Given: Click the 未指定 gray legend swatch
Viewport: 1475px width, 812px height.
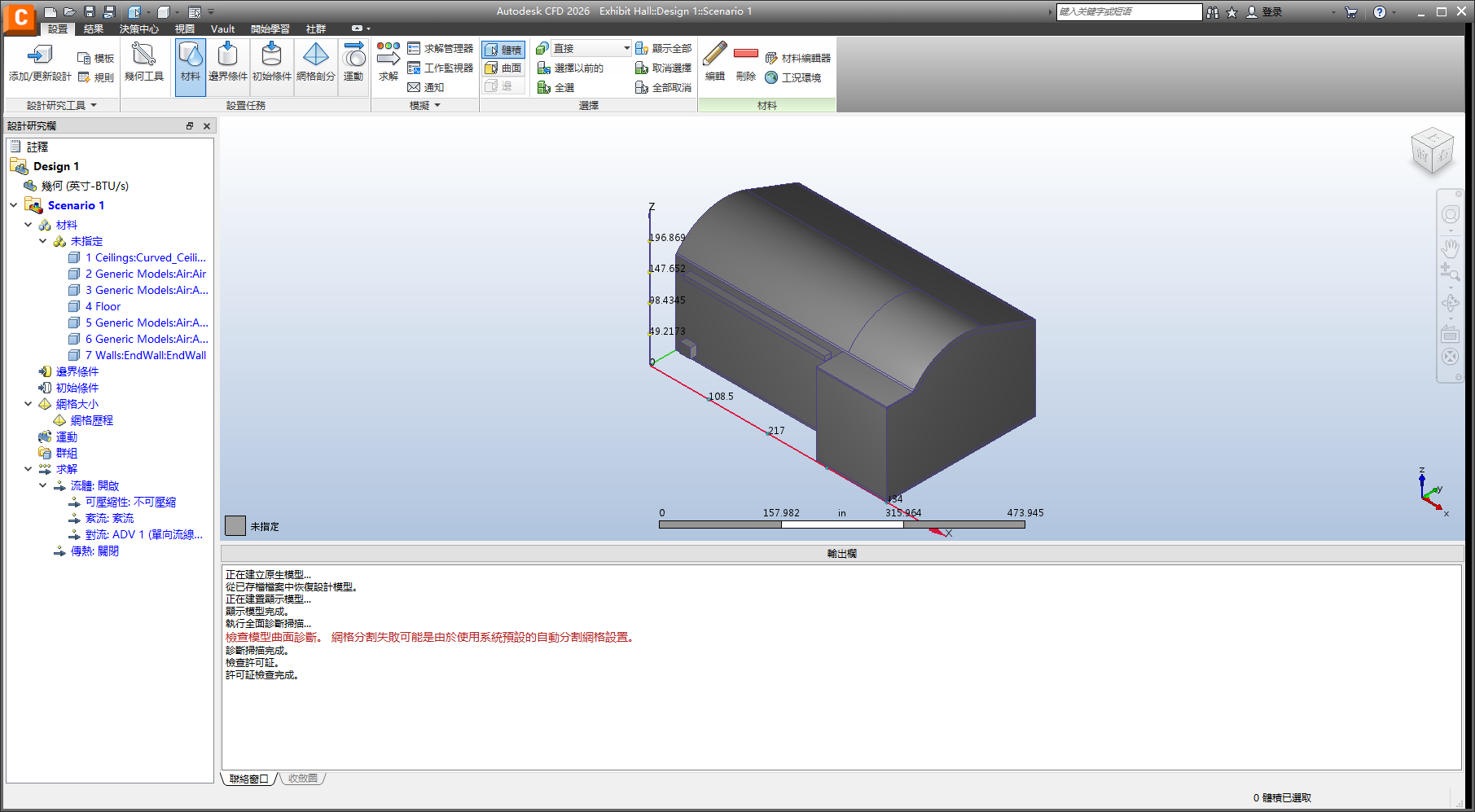Looking at the screenshot, I should (235, 525).
